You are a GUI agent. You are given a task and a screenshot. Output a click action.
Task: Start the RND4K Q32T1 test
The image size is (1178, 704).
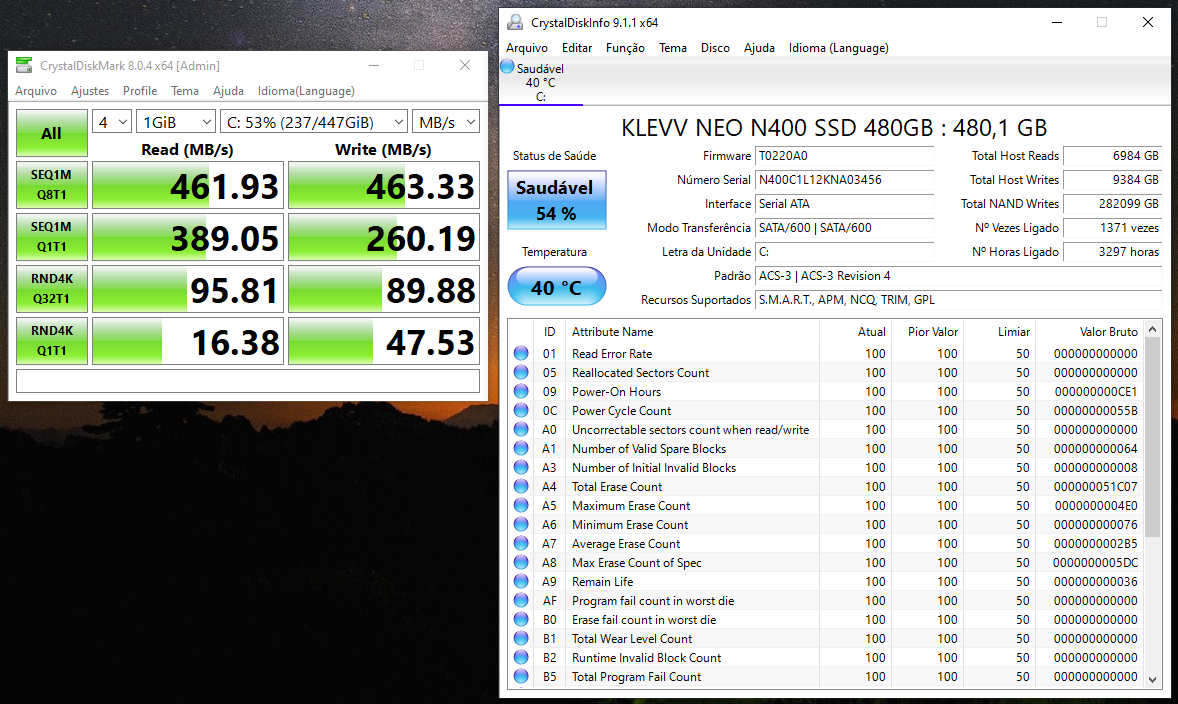point(52,289)
